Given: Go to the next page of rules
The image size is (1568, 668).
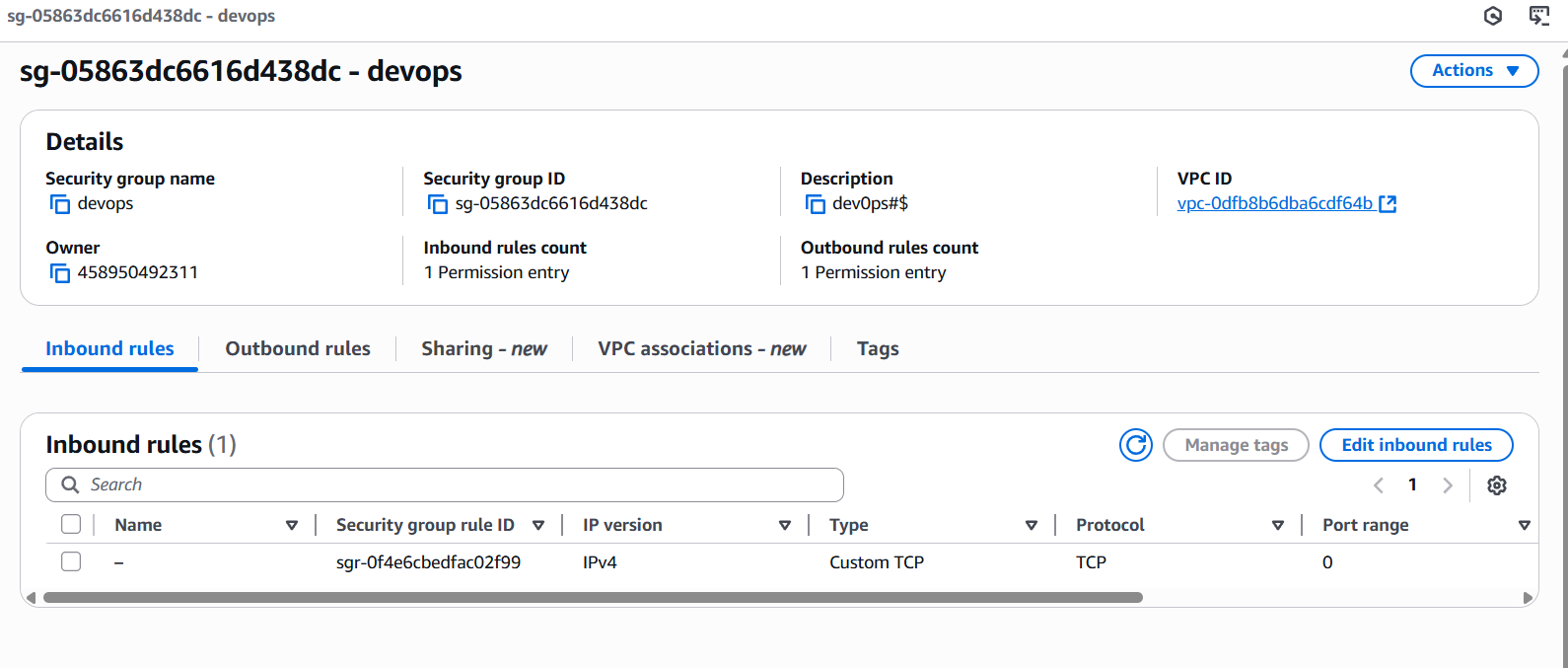Looking at the screenshot, I should 1448,485.
